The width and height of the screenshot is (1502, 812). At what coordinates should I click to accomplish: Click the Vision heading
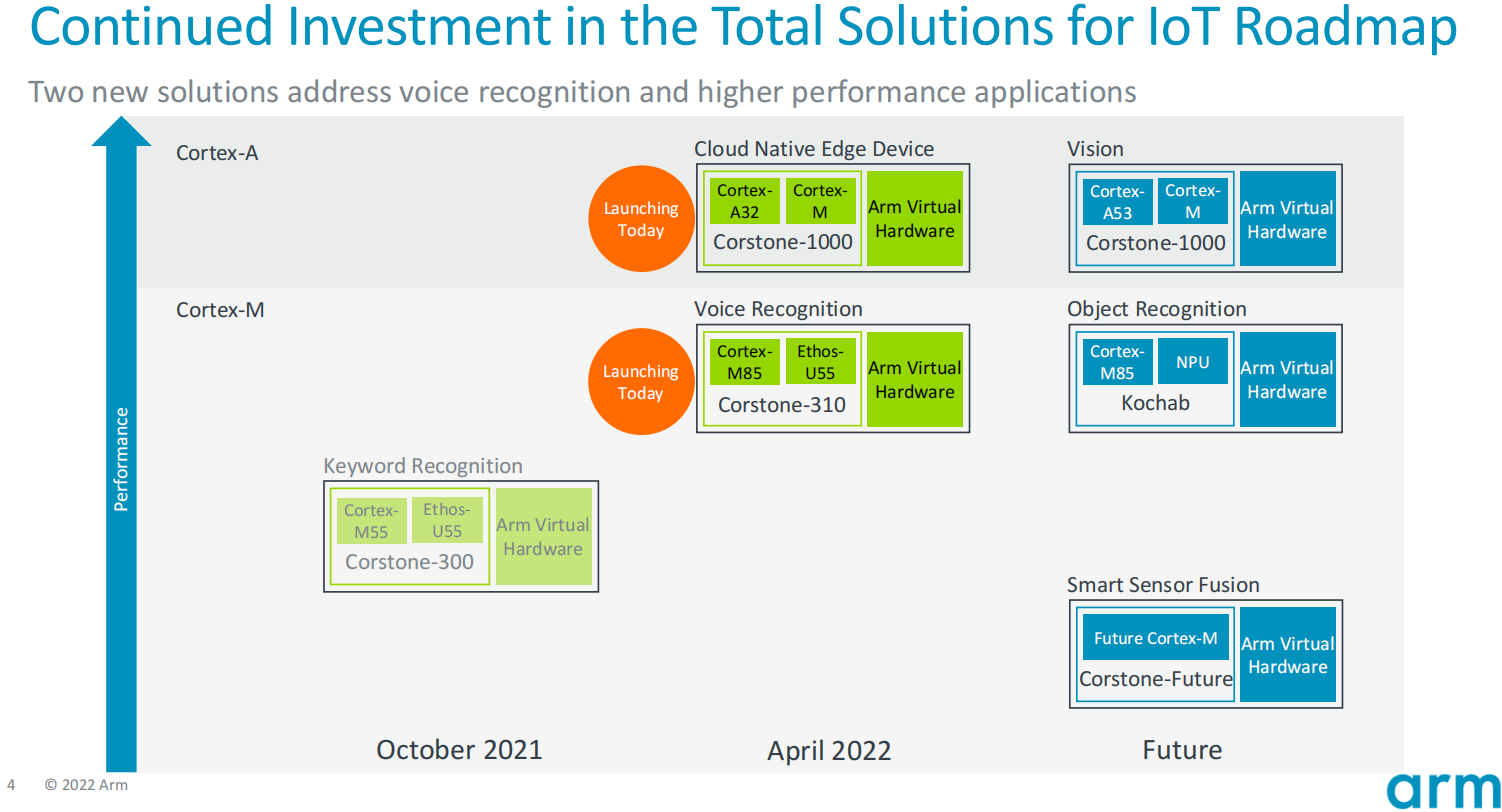pos(1095,149)
